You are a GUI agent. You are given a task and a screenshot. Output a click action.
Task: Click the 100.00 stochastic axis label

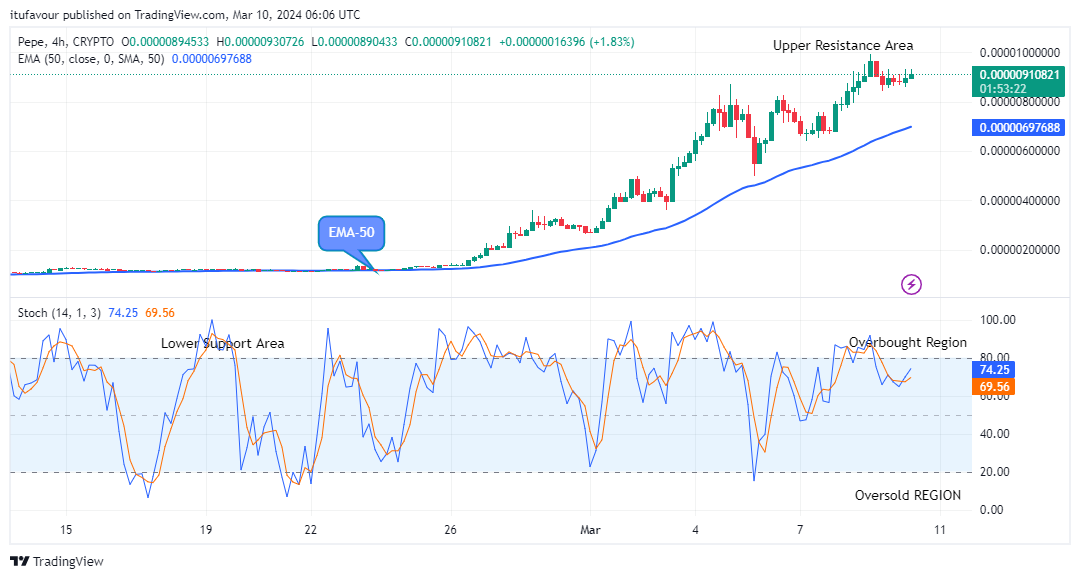point(997,320)
